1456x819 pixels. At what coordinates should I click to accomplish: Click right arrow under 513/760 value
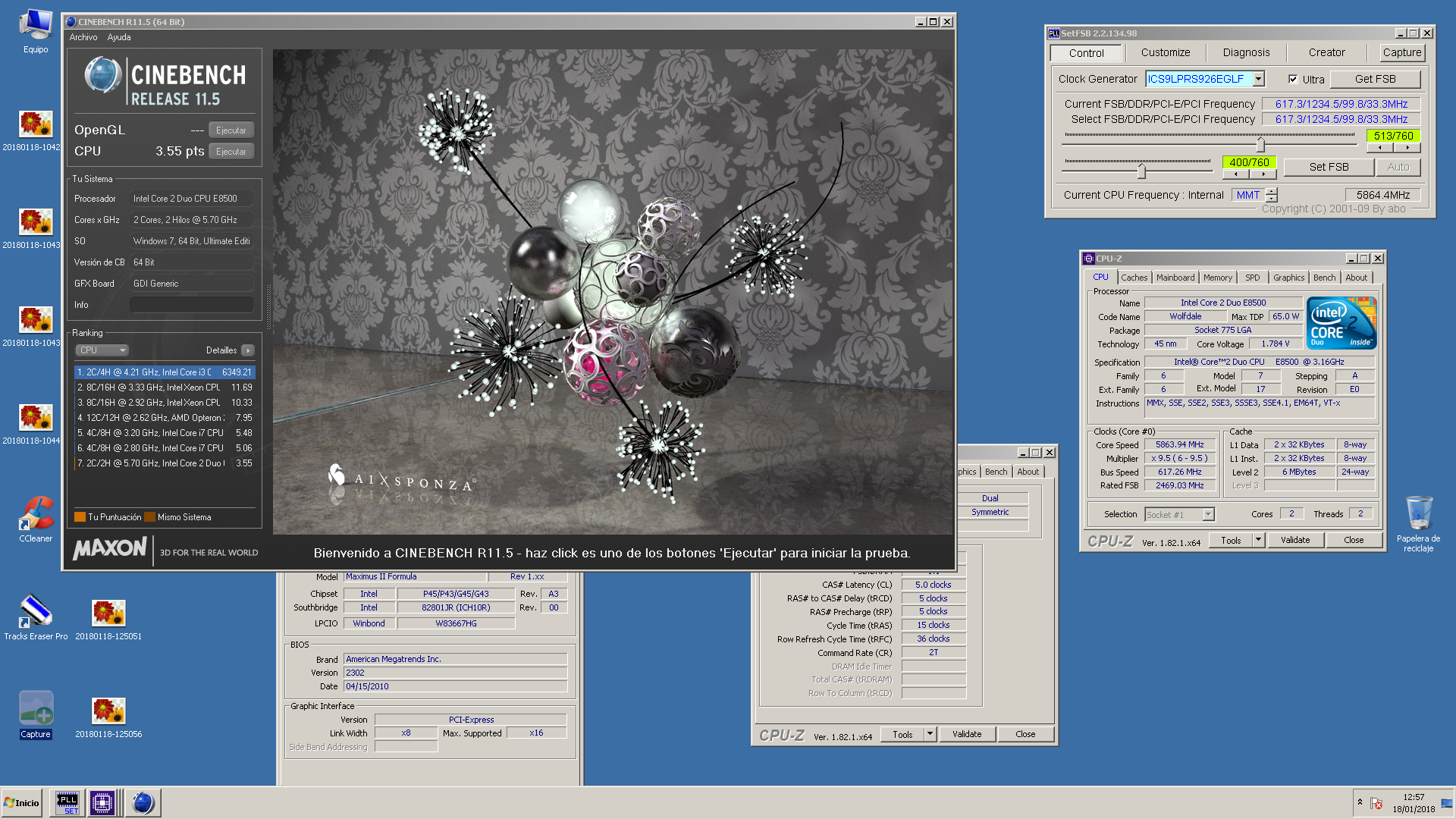pos(1407,148)
